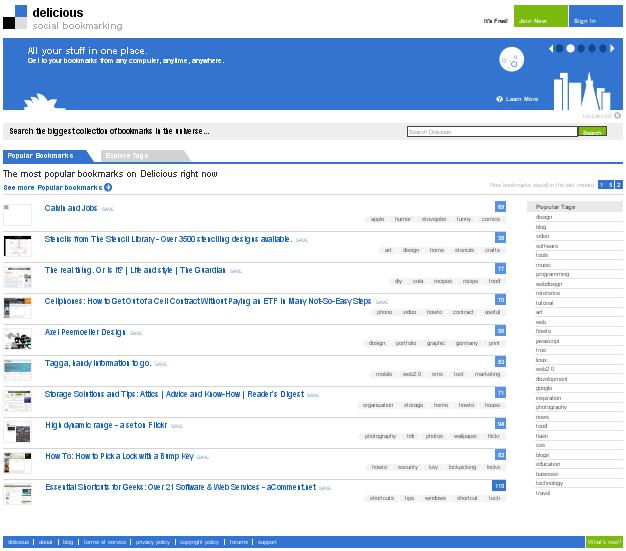This screenshot has height=551, width=626.
Task: Click thumbnail of Stencil Library bookmark
Action: pyautogui.click(x=18, y=246)
